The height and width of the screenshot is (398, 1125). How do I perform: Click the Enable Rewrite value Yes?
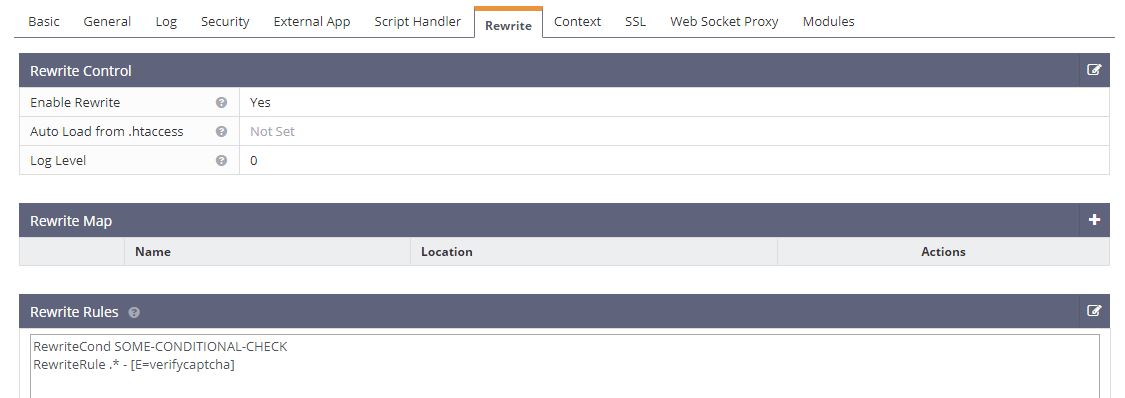tap(260, 103)
